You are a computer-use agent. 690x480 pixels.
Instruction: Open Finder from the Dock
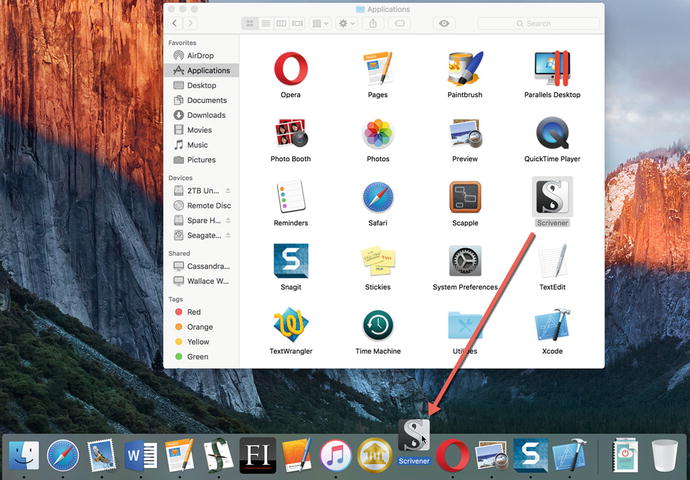click(24, 456)
